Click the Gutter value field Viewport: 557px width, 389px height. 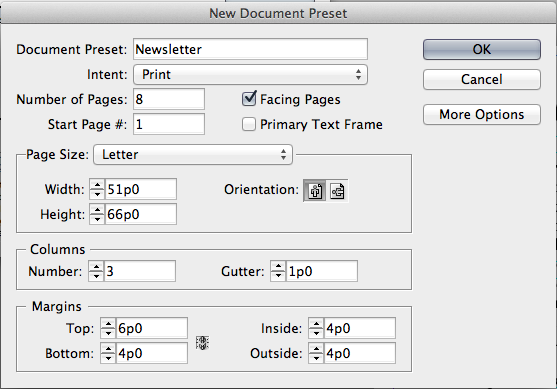point(321,271)
